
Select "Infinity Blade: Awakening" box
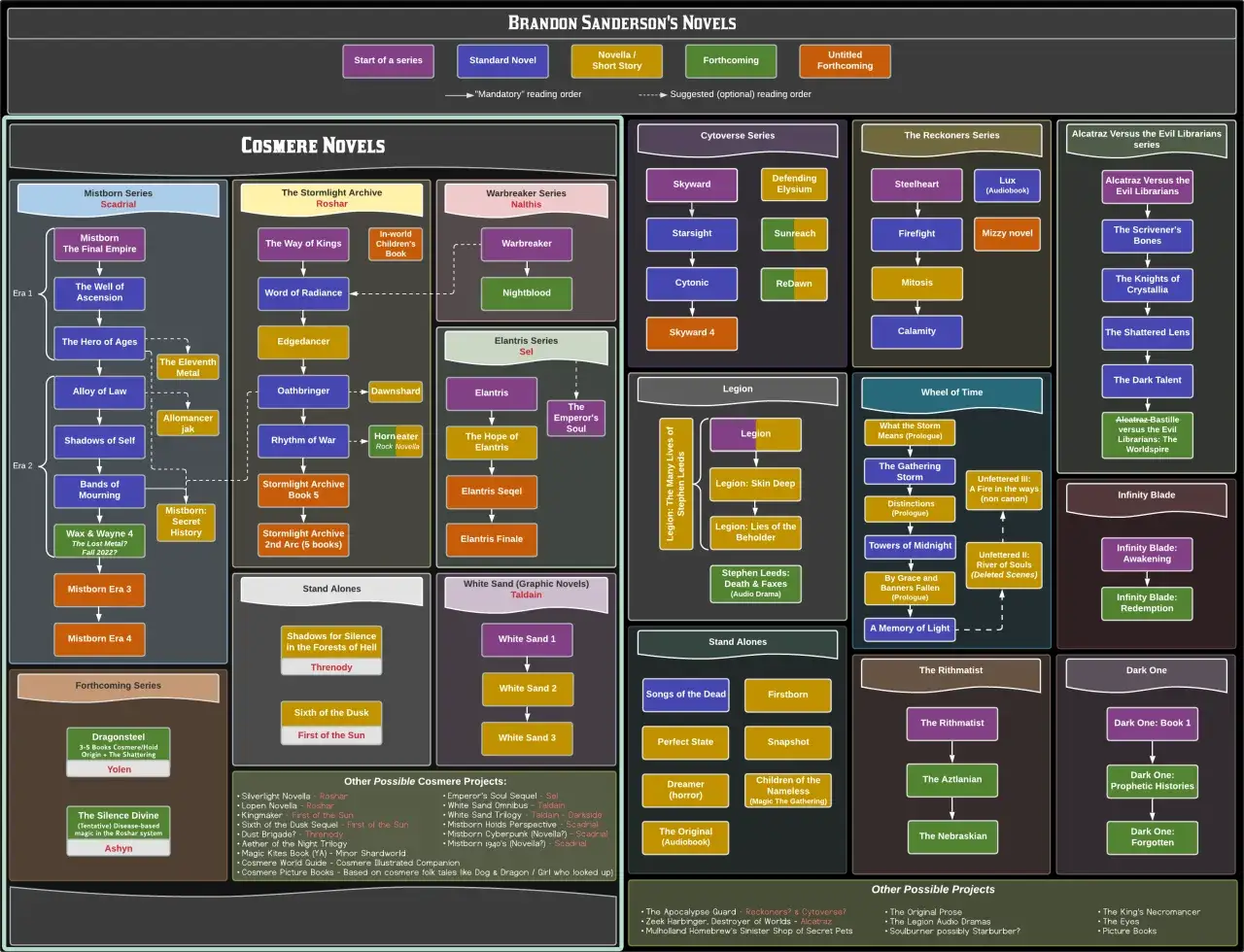[1147, 555]
